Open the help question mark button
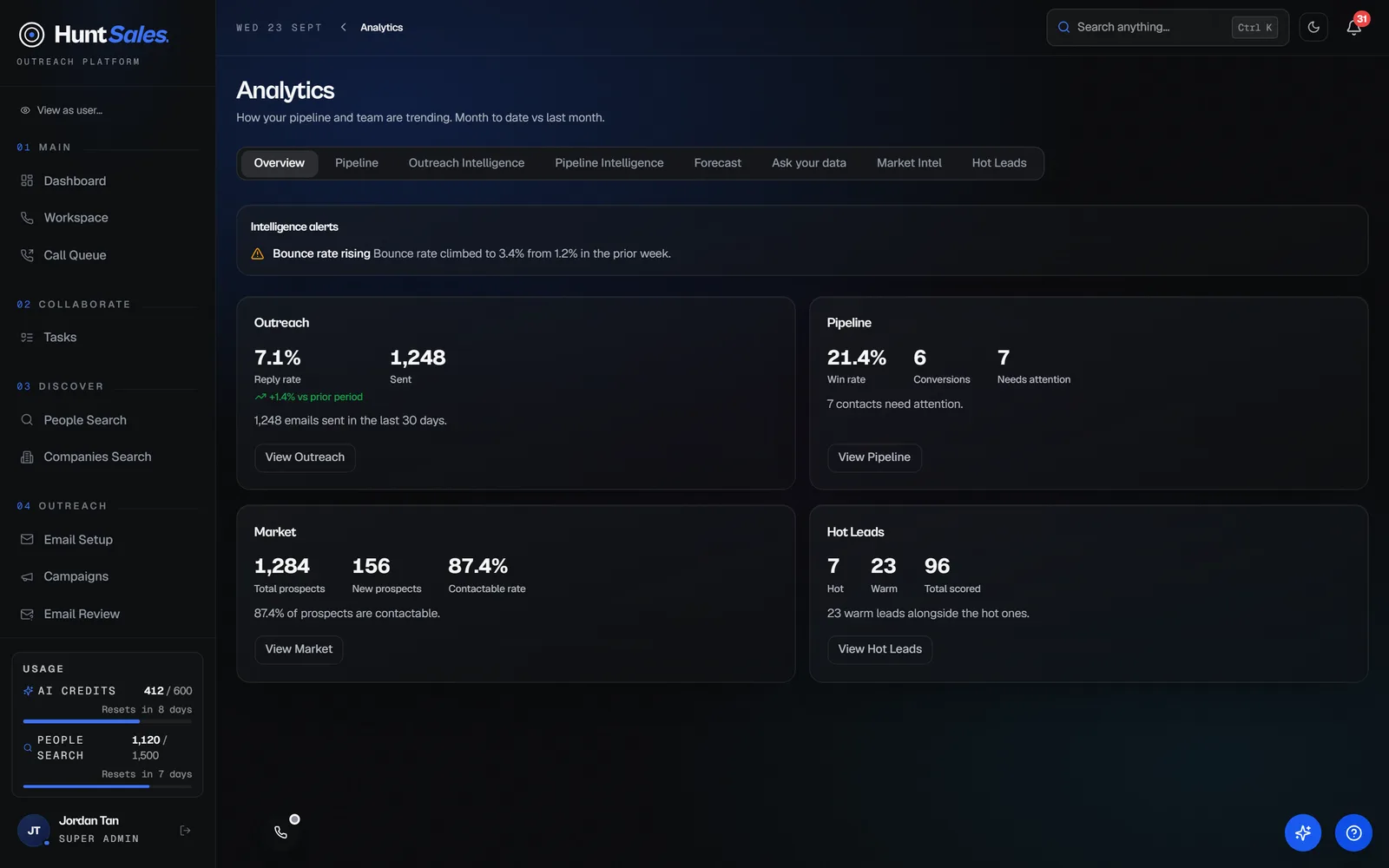The image size is (1389, 868). pos(1353,833)
